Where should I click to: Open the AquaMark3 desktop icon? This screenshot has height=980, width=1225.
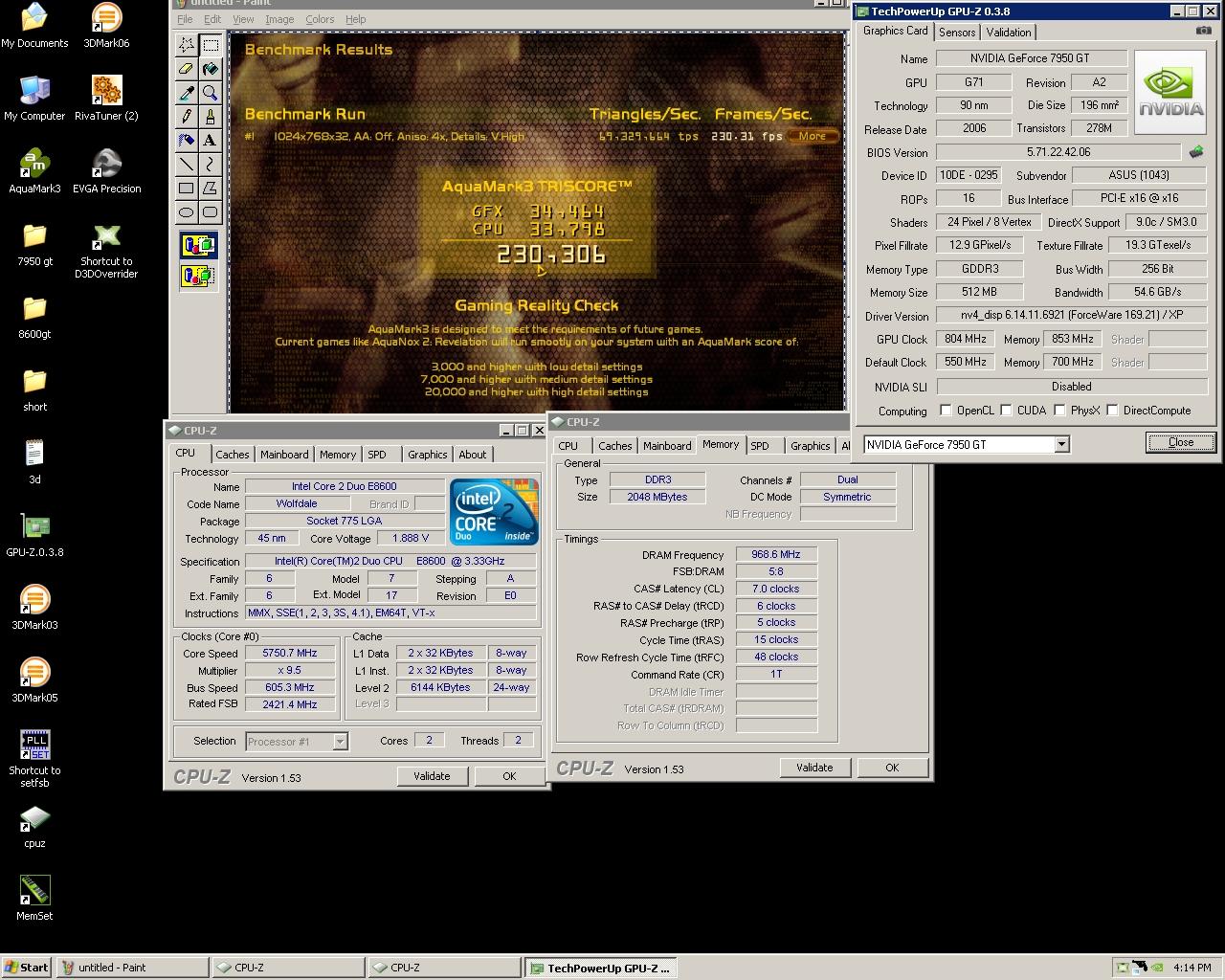click(x=34, y=171)
